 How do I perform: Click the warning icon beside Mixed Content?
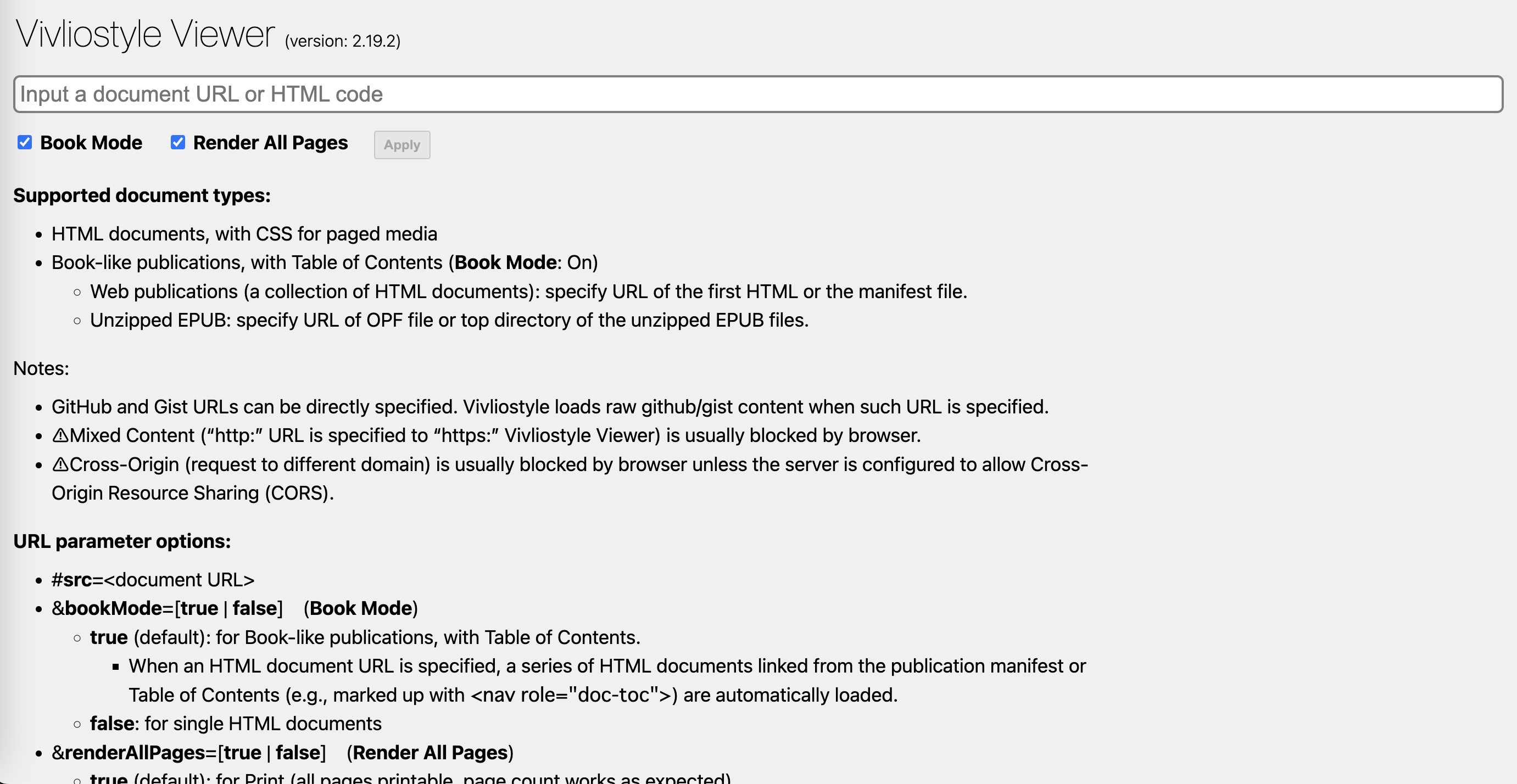click(60, 435)
